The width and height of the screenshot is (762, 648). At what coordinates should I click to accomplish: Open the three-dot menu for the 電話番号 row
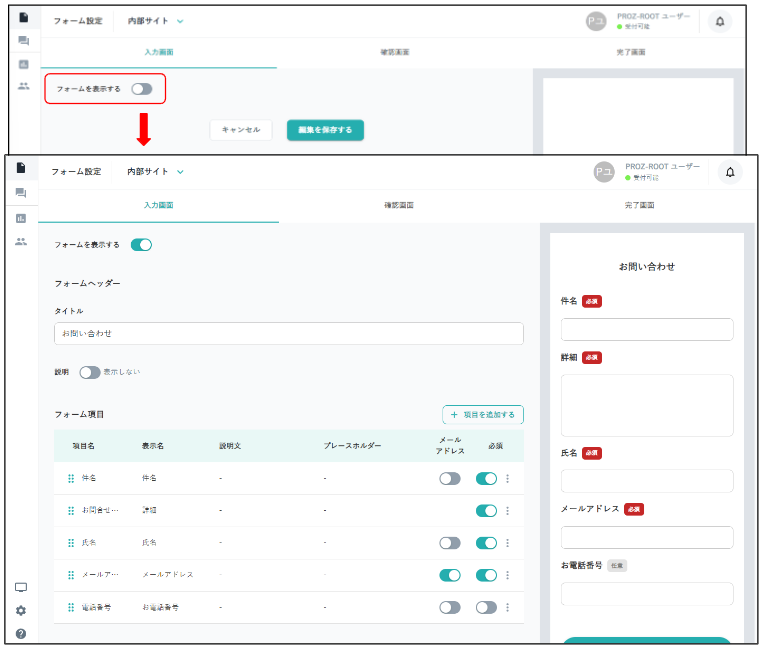point(507,607)
